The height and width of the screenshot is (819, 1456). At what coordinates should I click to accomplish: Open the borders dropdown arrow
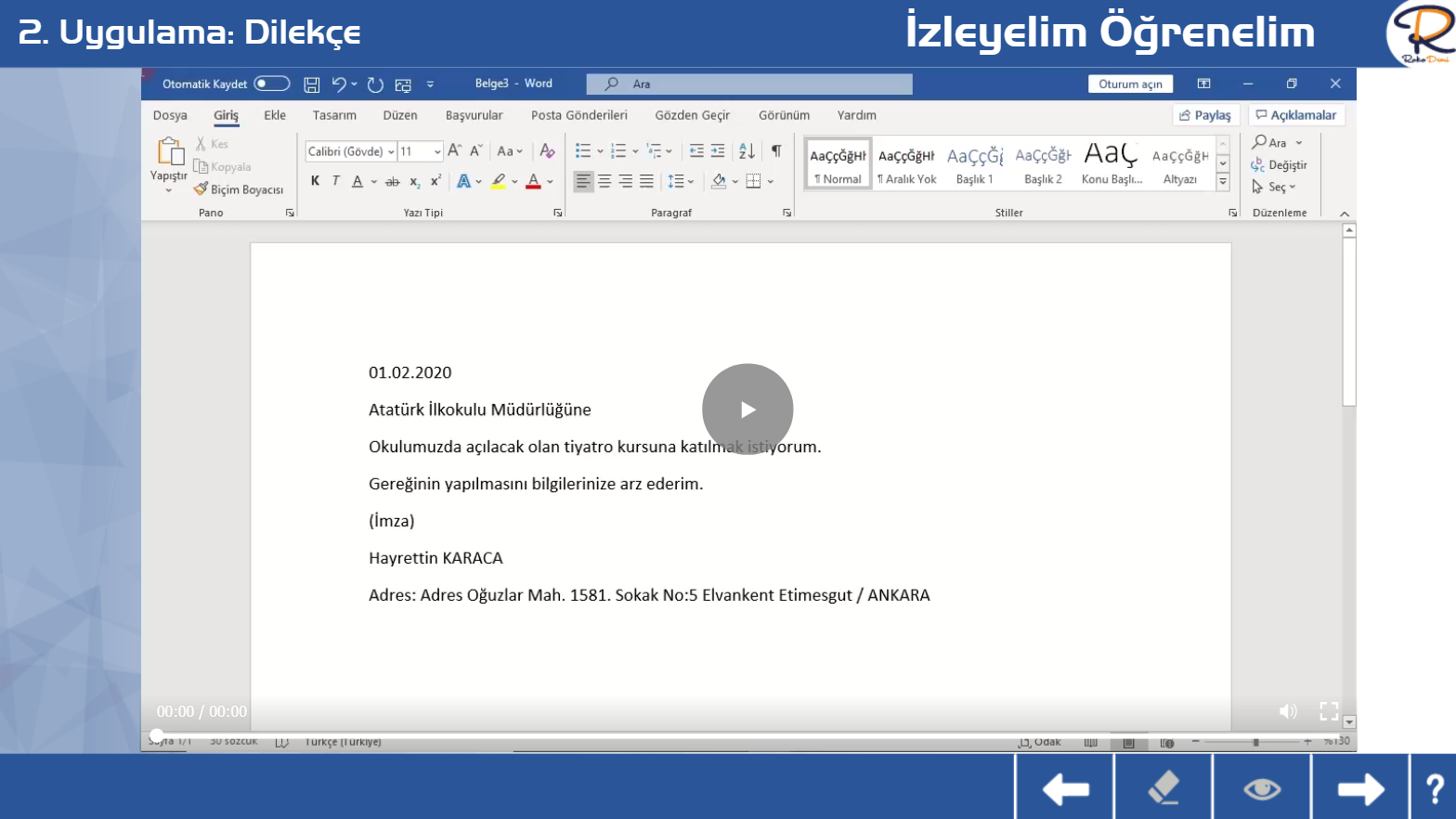pos(771,182)
